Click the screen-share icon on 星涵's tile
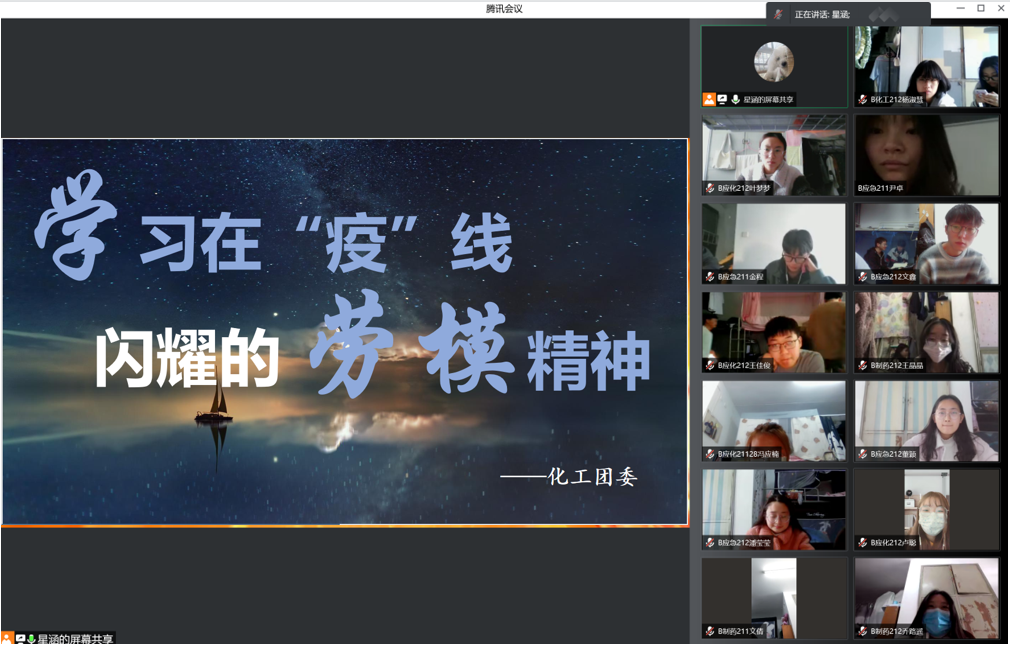 (x=722, y=99)
